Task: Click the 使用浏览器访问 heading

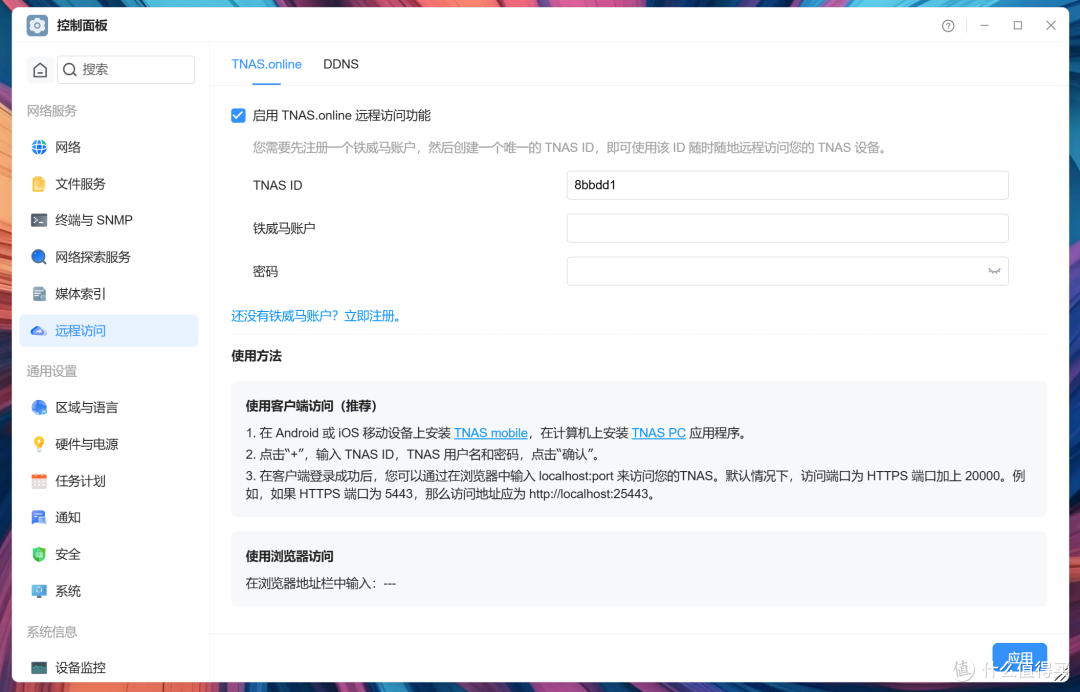Action: click(x=289, y=556)
